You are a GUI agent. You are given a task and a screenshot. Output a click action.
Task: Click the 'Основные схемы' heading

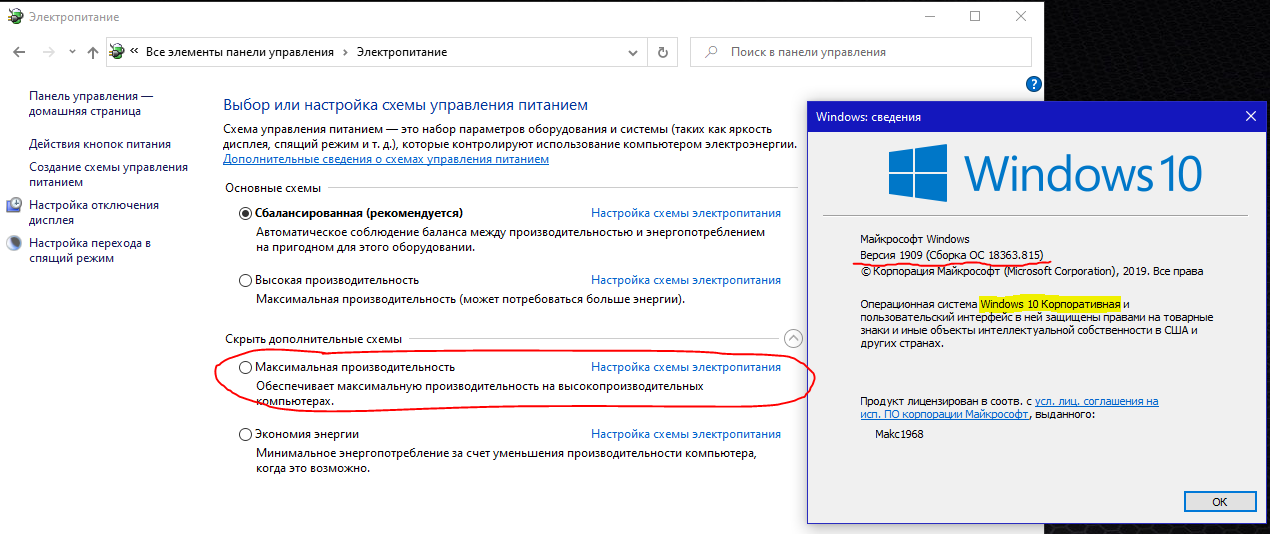[x=272, y=188]
